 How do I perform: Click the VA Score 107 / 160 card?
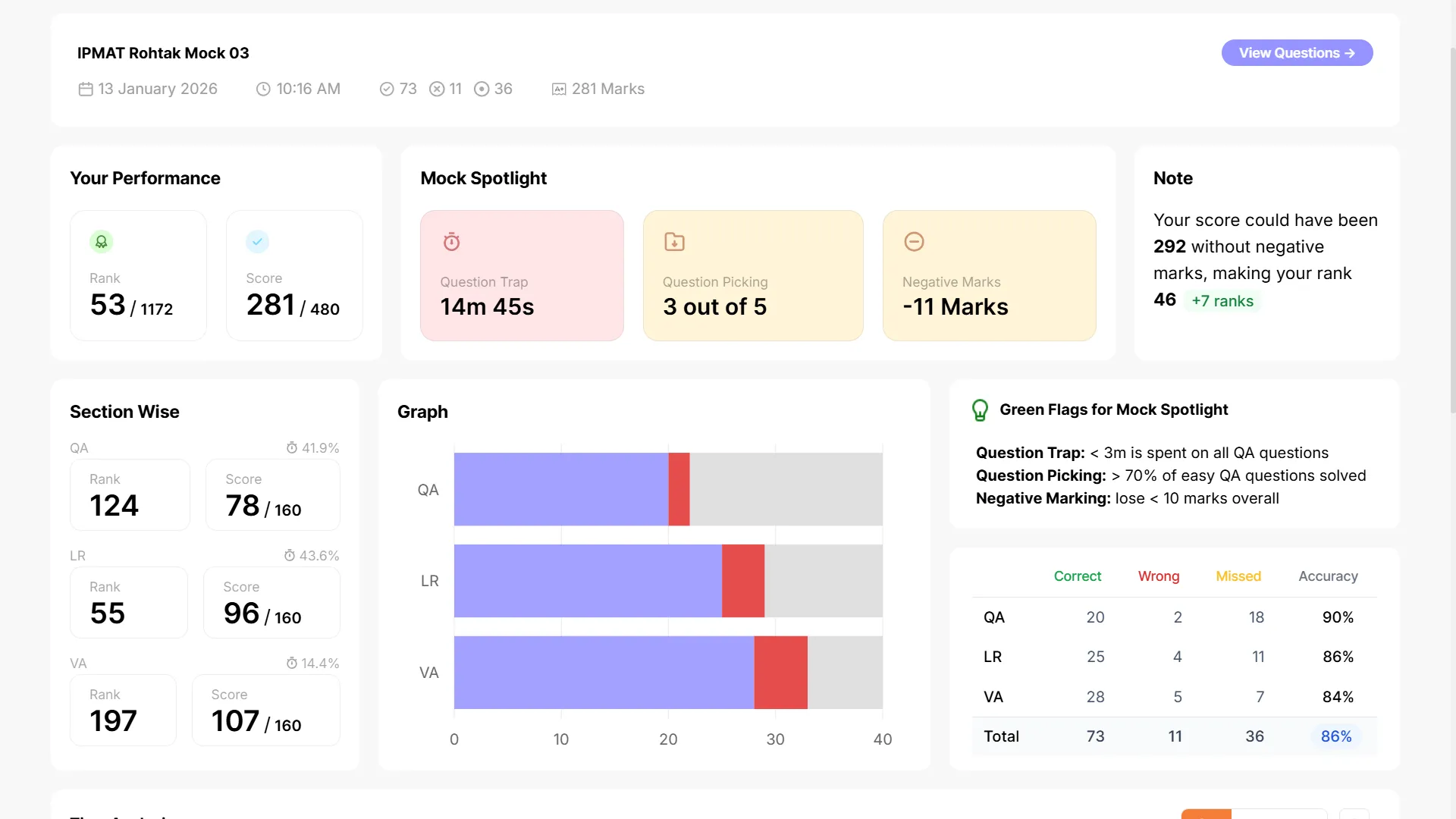266,711
